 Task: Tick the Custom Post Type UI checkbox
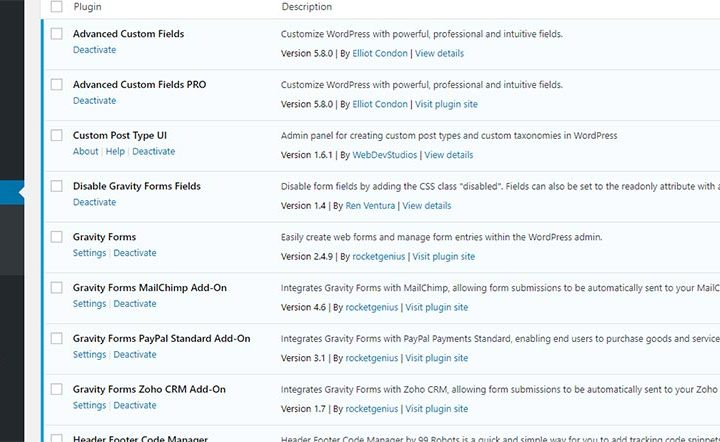coord(56,135)
